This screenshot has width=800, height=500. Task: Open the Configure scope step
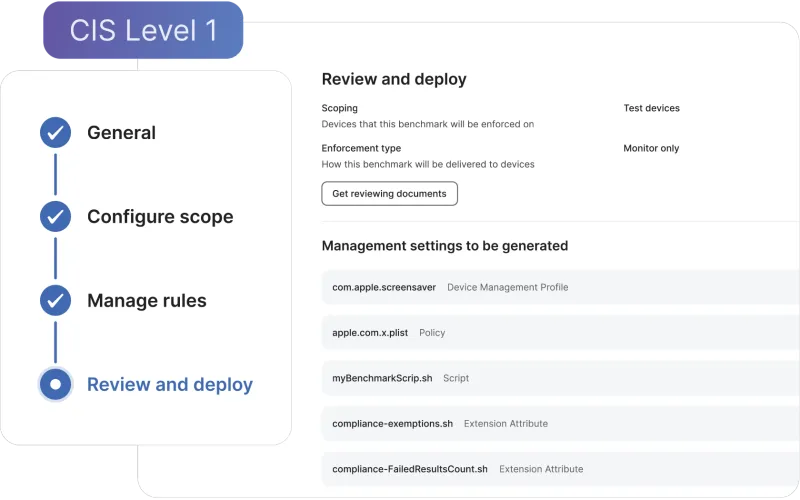(160, 217)
